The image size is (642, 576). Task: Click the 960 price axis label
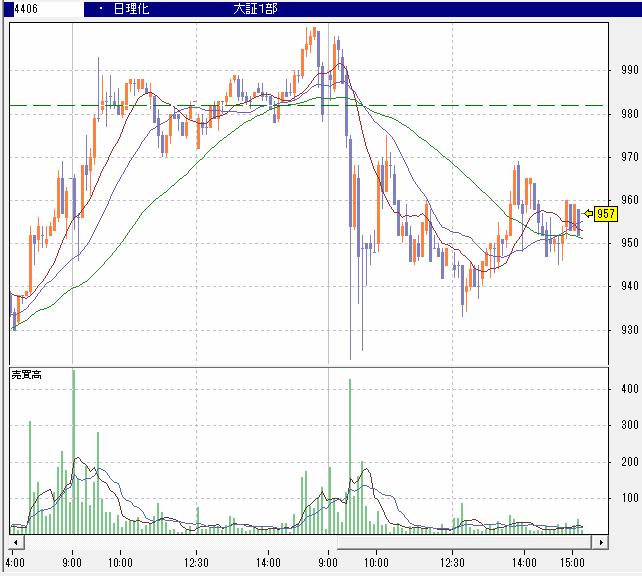pyautogui.click(x=629, y=200)
